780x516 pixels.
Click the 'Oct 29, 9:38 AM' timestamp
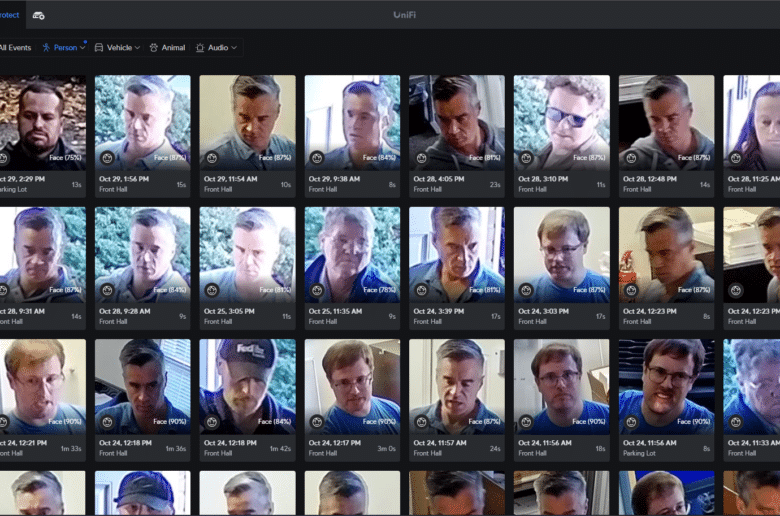tap(334, 179)
